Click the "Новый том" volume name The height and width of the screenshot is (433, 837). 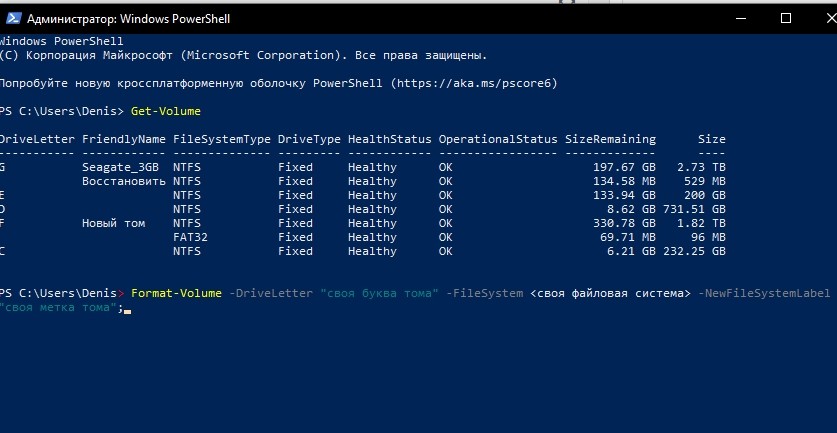(113, 223)
